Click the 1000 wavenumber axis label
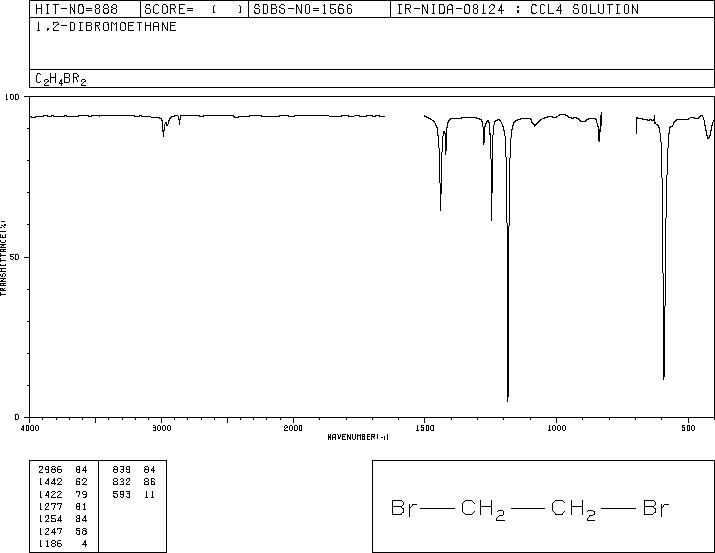 [x=556, y=428]
